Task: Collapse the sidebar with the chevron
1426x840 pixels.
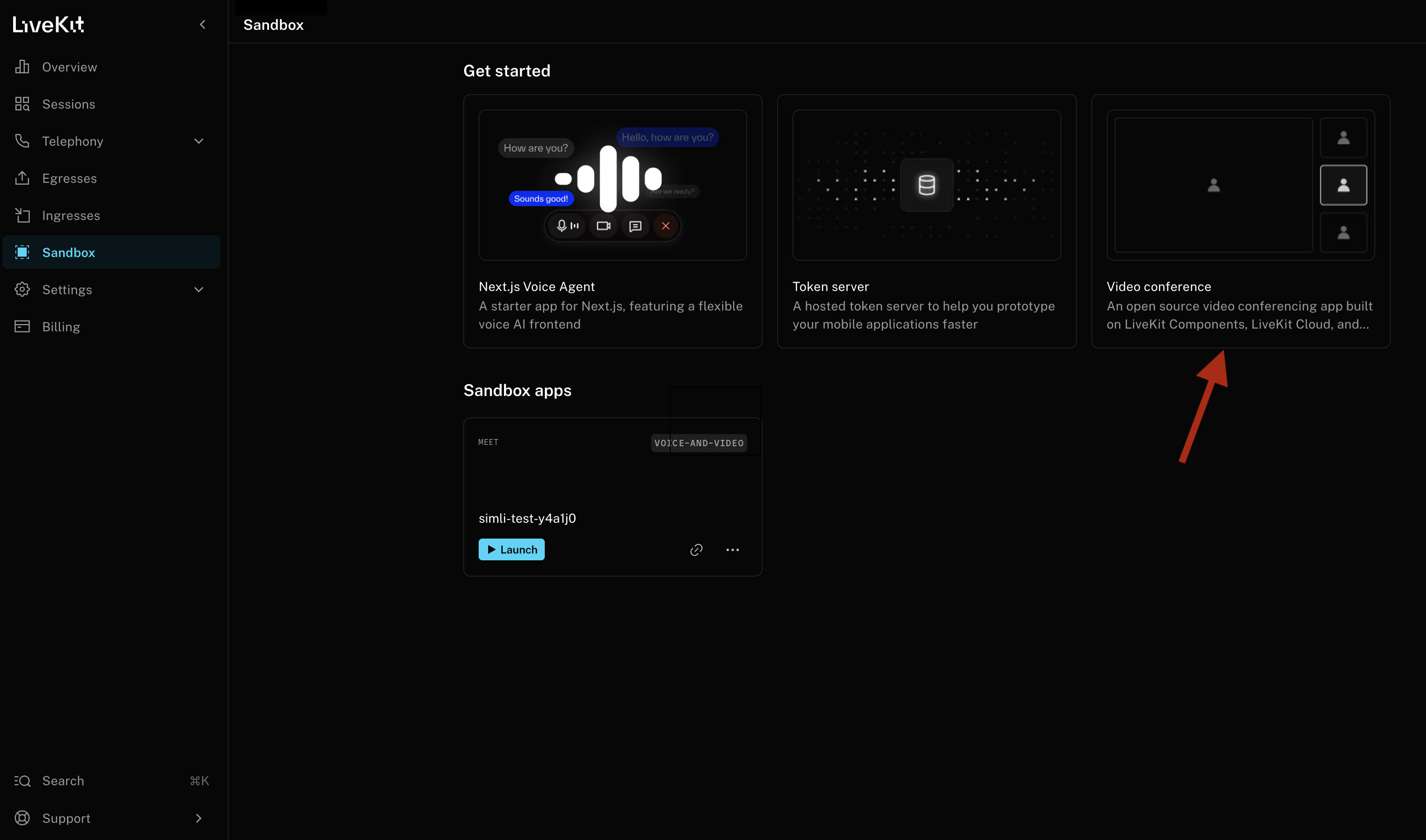Action: (x=203, y=24)
